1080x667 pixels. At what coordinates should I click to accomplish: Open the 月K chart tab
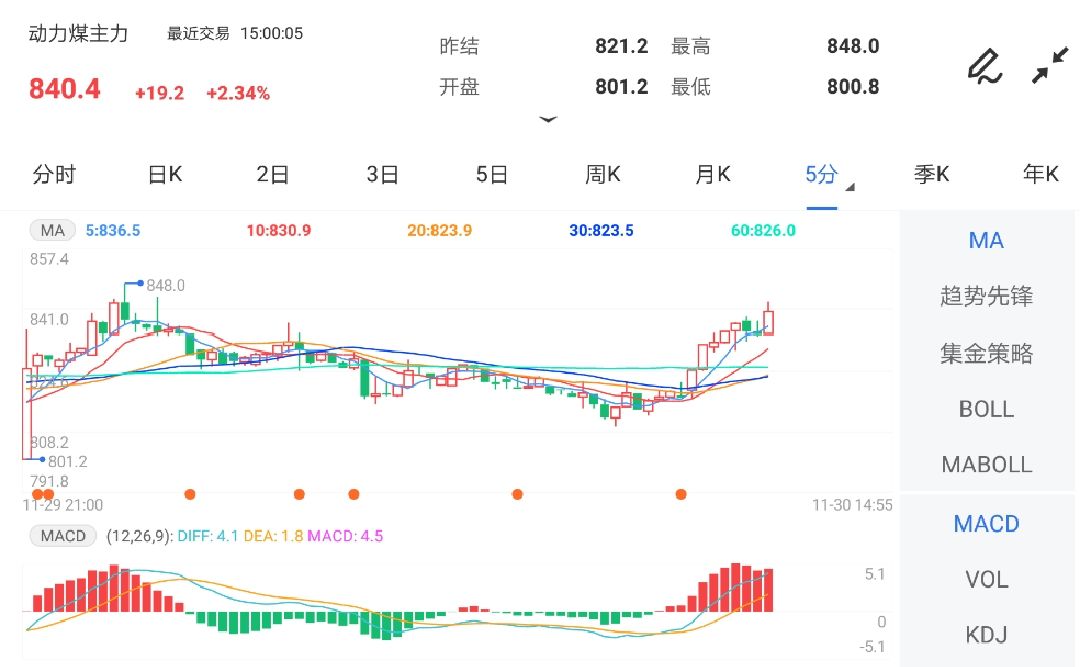(713, 174)
